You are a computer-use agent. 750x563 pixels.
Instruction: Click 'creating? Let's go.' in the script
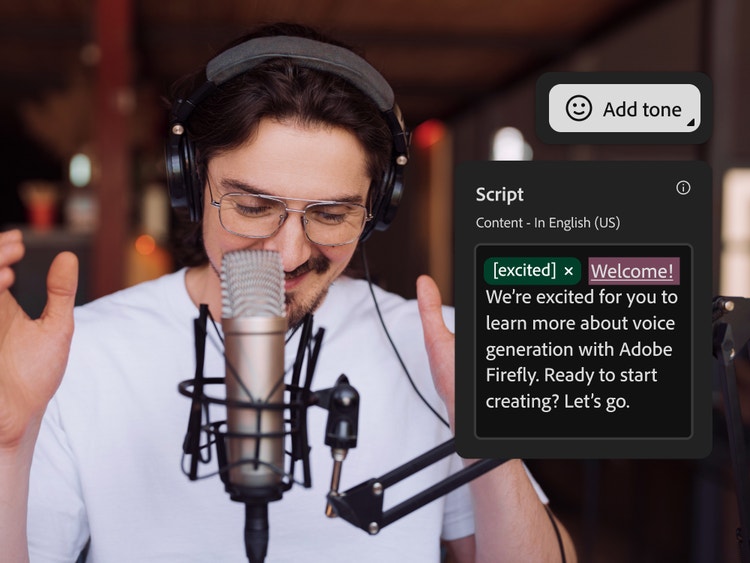click(558, 401)
